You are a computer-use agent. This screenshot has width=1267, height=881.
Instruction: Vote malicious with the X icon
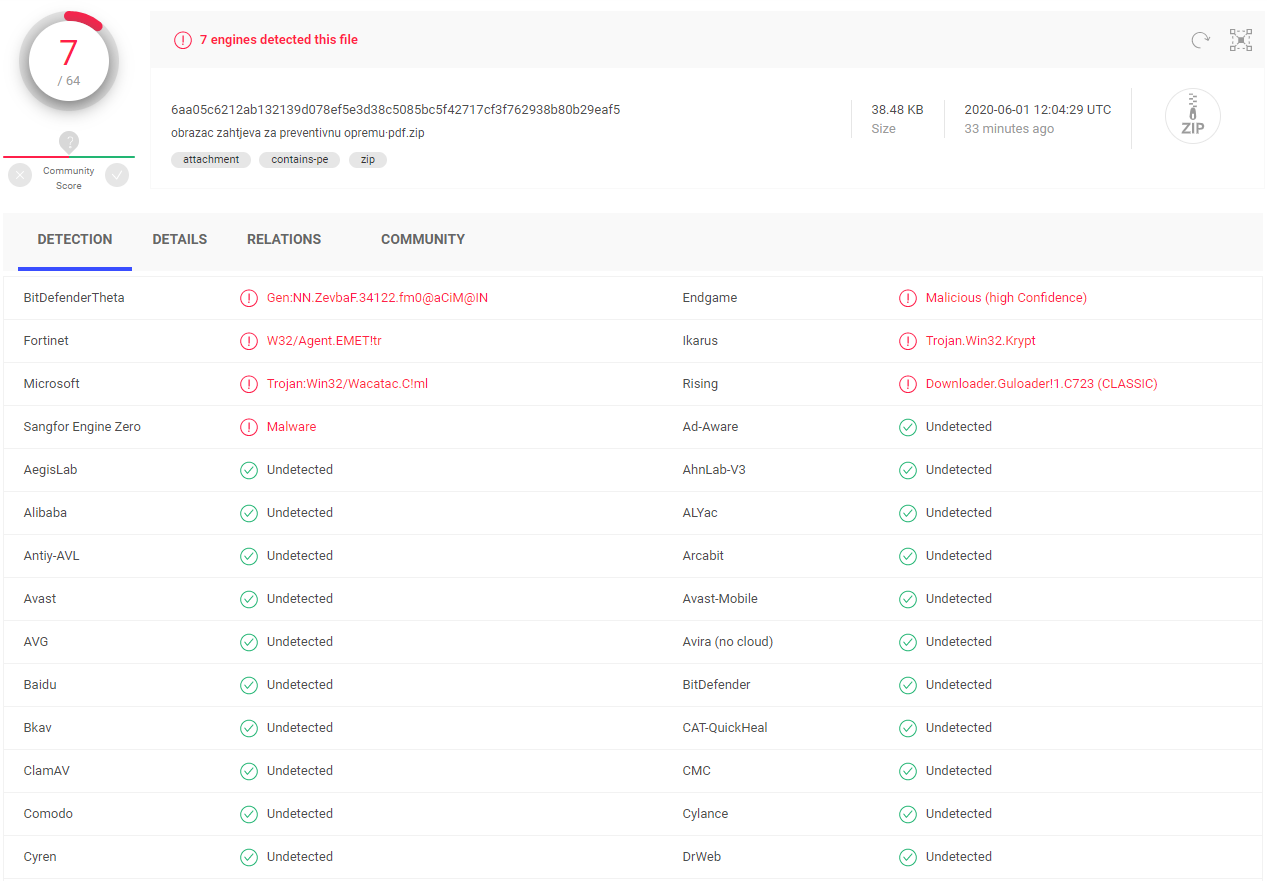[20, 176]
